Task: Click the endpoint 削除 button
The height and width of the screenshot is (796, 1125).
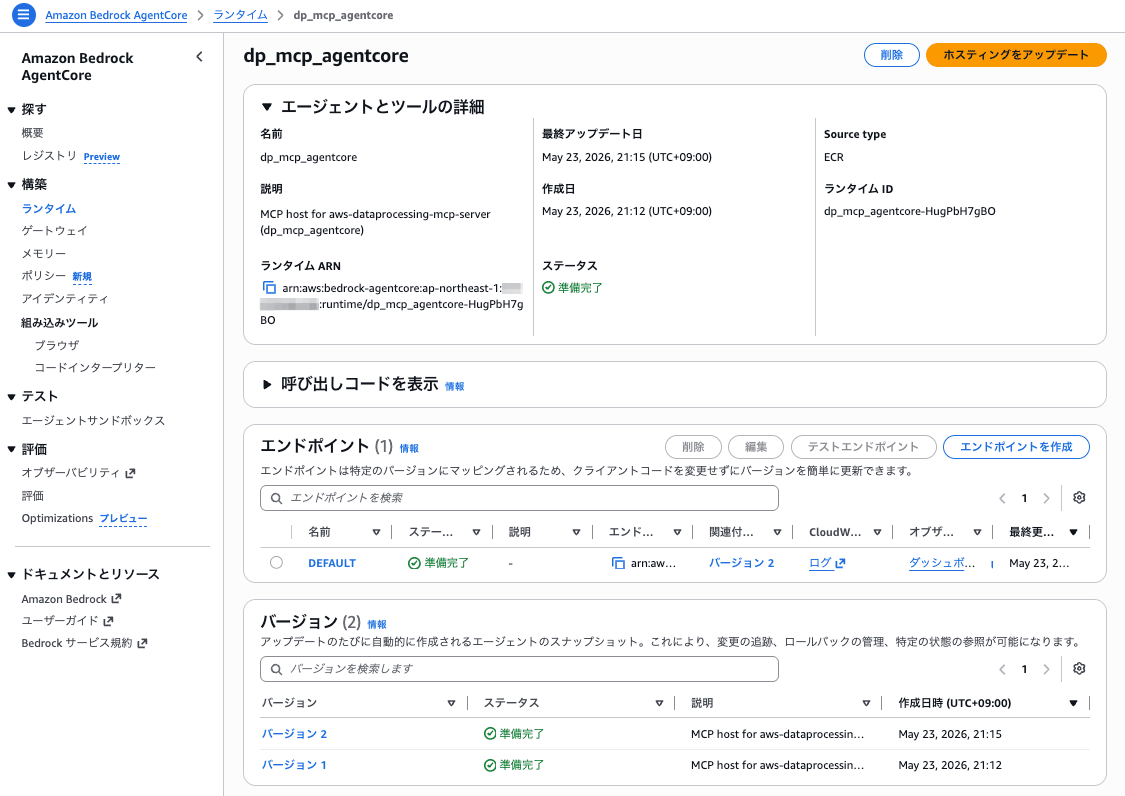Action: 693,446
